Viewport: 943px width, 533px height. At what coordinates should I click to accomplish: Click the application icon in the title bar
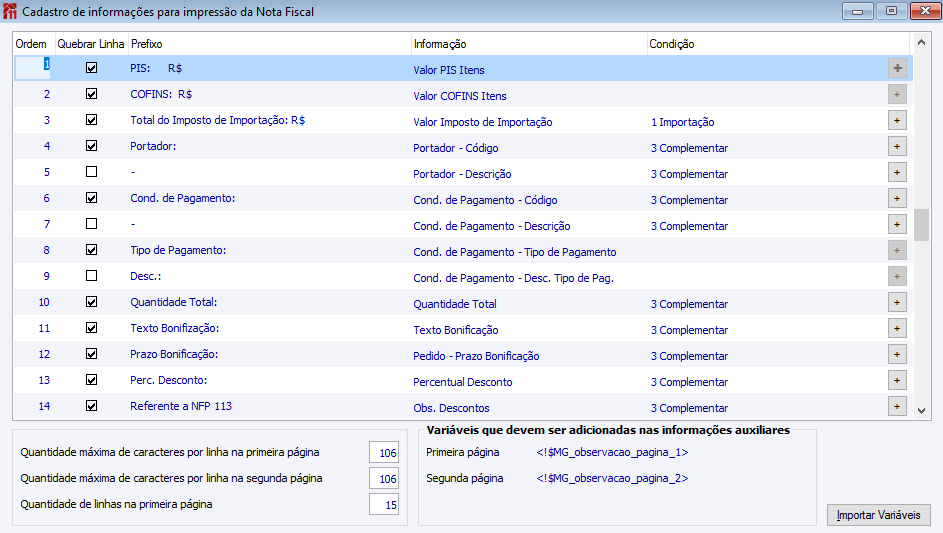pos(10,11)
